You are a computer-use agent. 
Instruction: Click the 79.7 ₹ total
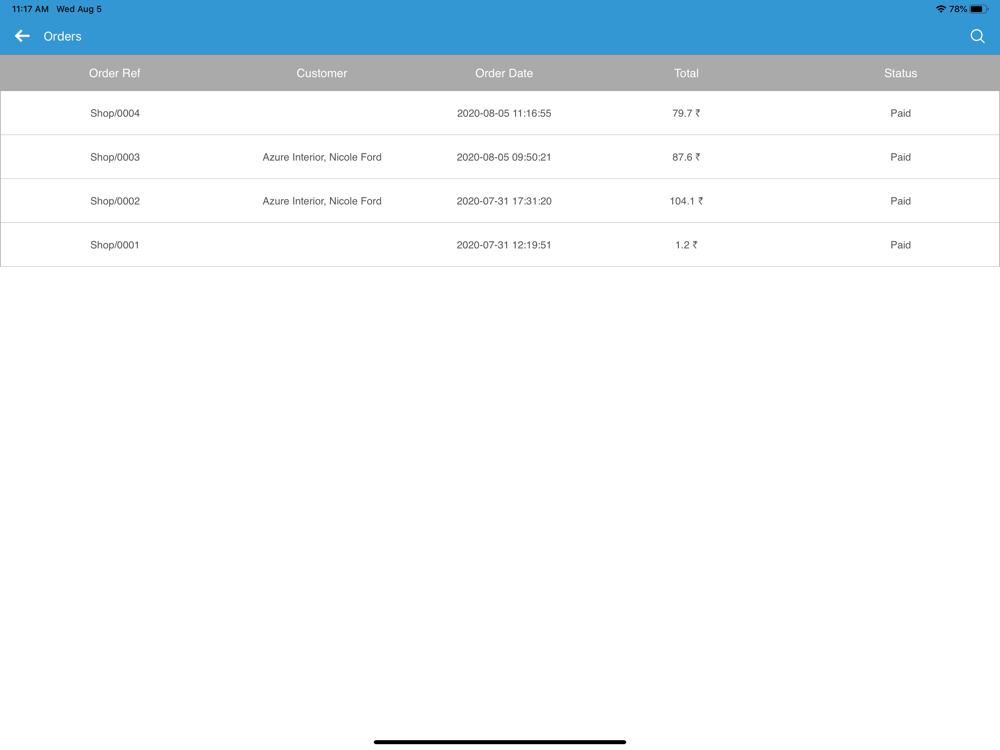click(x=686, y=113)
